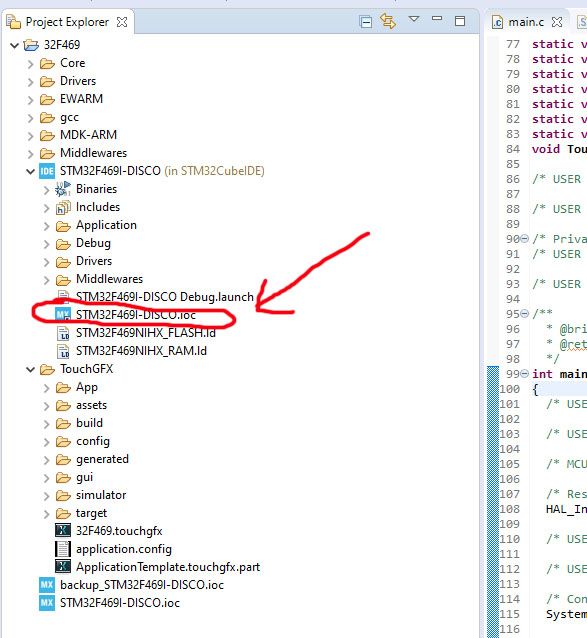Expand the TouchGFX App folder
Image resolution: width=587 pixels, height=638 pixels.
tap(46, 388)
